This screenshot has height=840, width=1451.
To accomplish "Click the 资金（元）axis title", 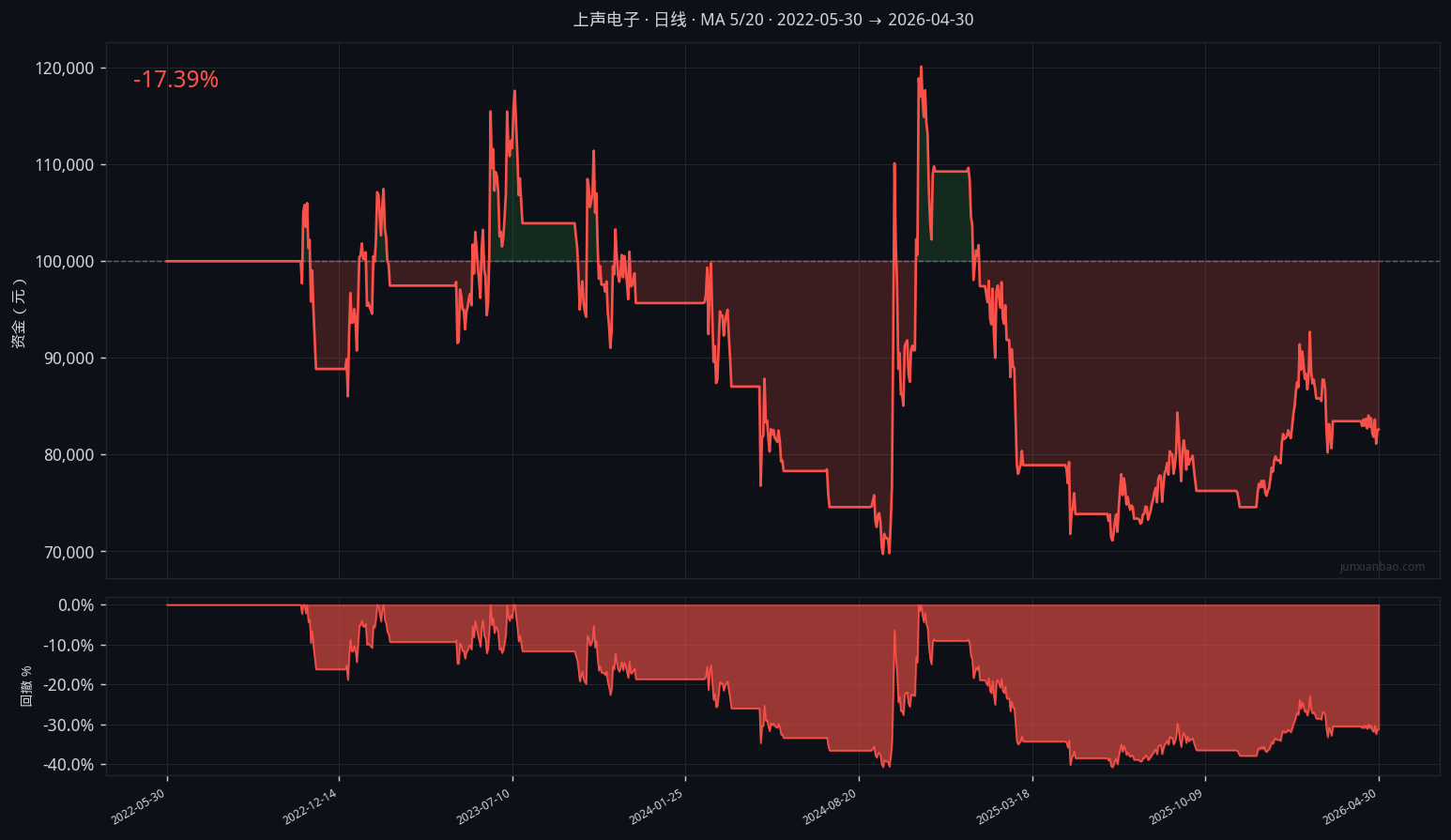I will point(19,314).
